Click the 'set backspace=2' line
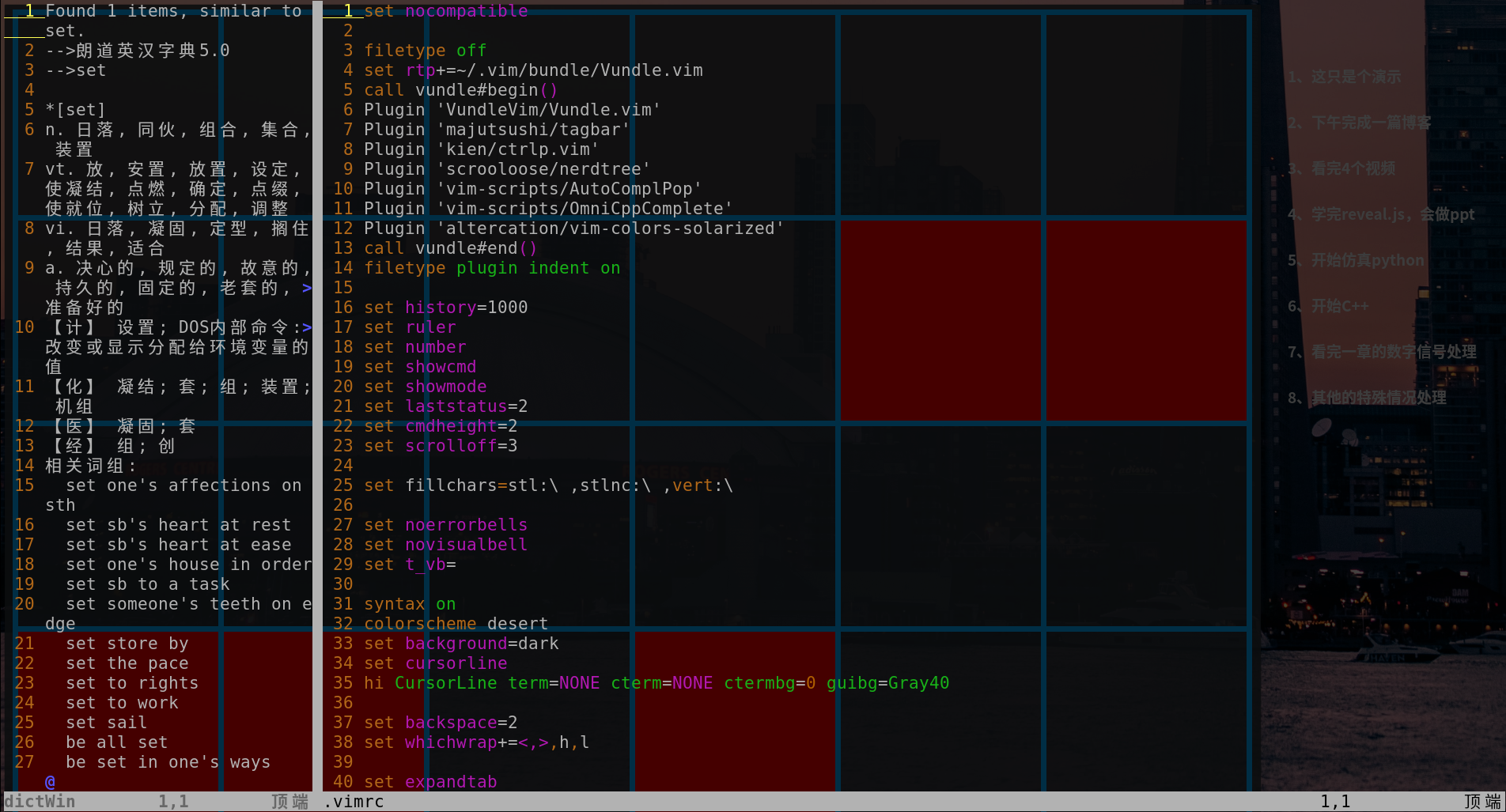Viewport: 1506px width, 812px height. tap(441, 723)
